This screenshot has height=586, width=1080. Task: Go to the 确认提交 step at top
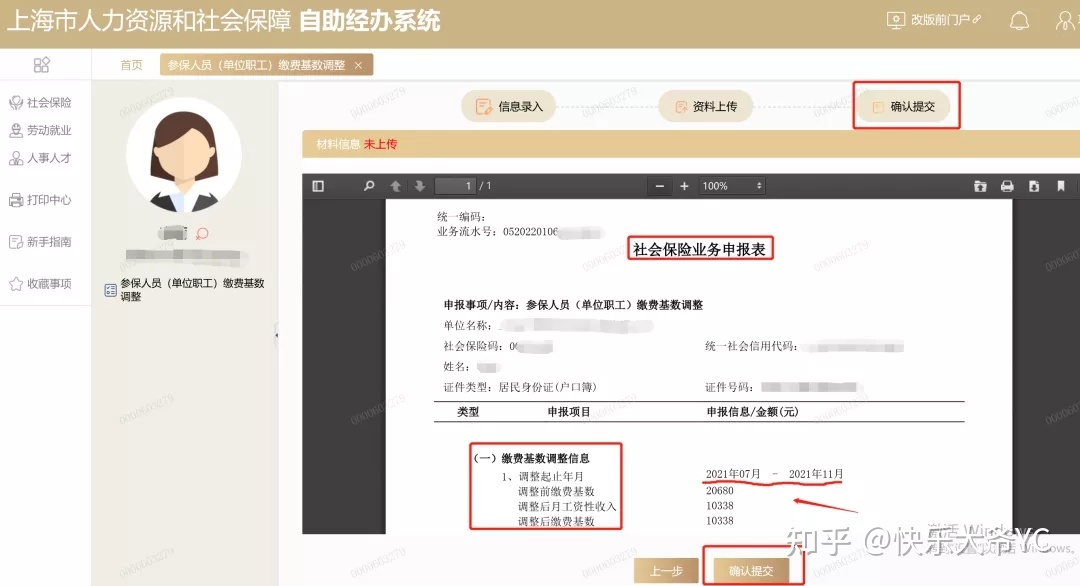click(904, 106)
